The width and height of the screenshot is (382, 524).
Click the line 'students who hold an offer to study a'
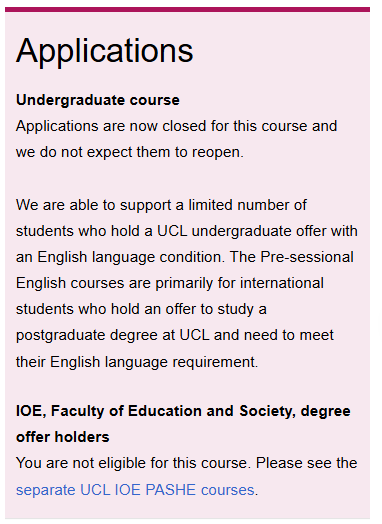141,309
